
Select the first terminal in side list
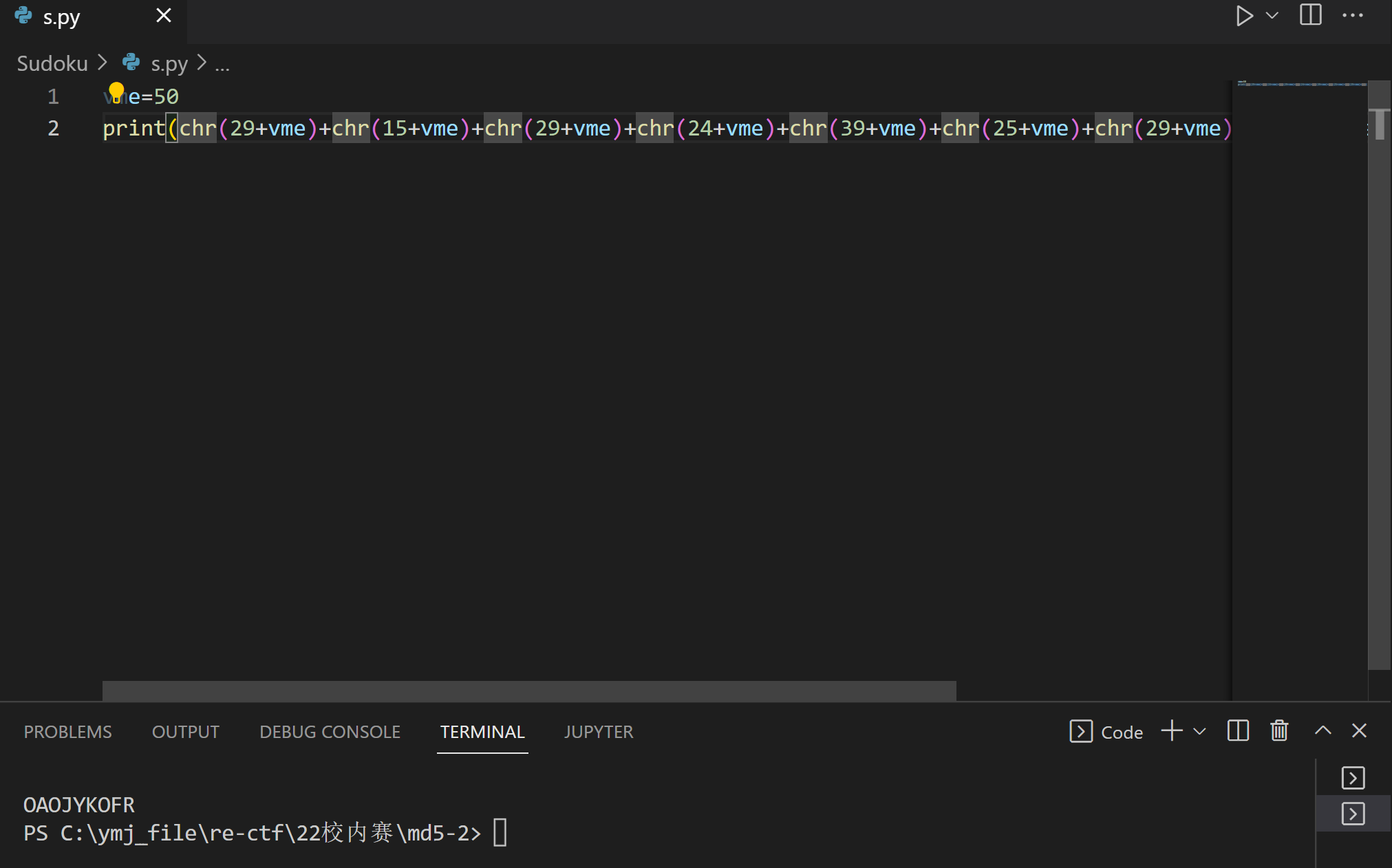click(1353, 778)
